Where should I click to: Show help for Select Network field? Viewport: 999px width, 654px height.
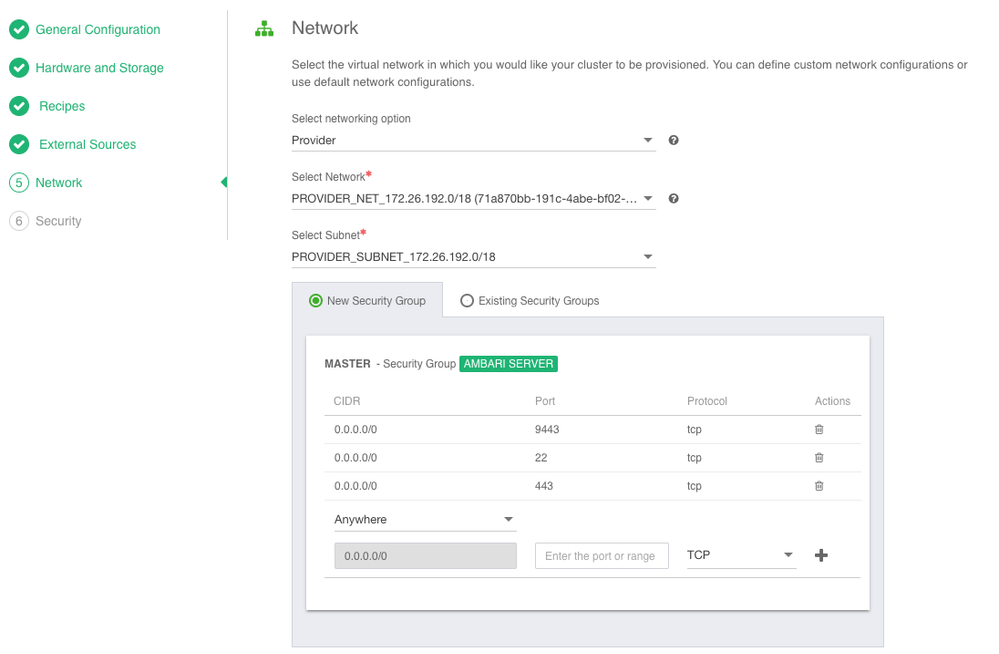(673, 199)
